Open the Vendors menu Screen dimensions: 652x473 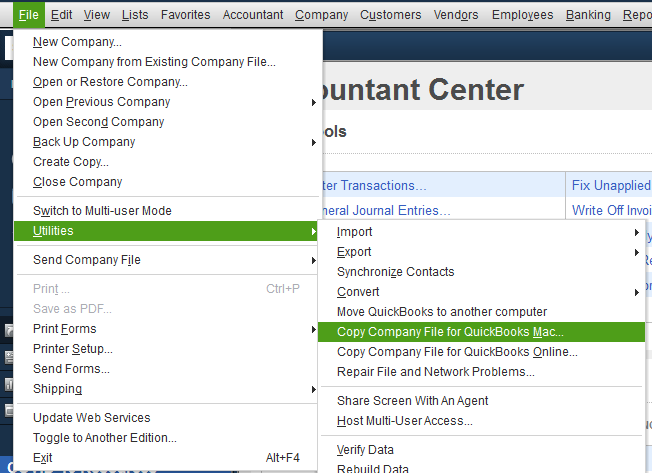coord(456,15)
